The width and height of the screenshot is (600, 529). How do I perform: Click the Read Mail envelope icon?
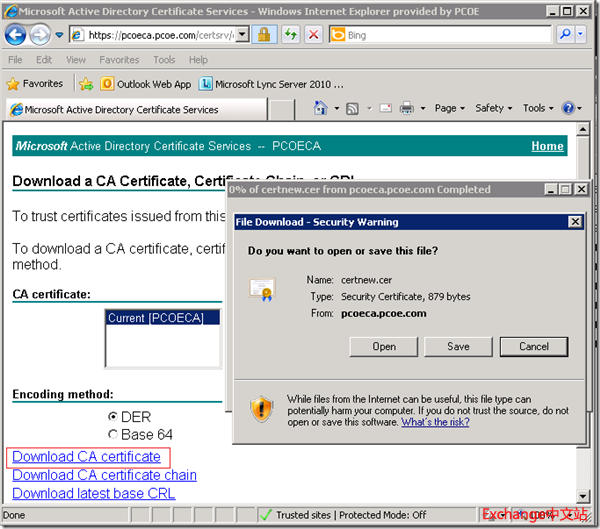[x=385, y=108]
